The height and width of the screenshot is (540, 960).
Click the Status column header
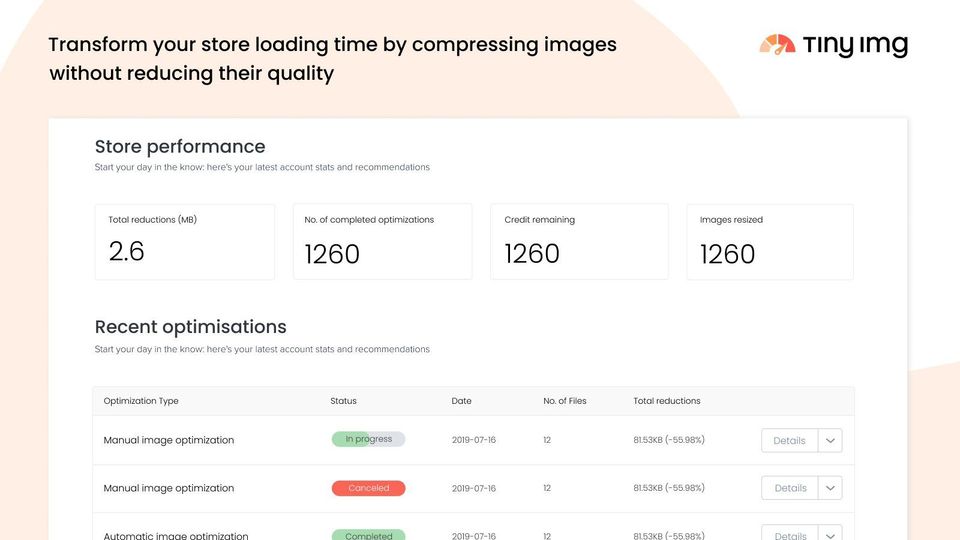[343, 401]
